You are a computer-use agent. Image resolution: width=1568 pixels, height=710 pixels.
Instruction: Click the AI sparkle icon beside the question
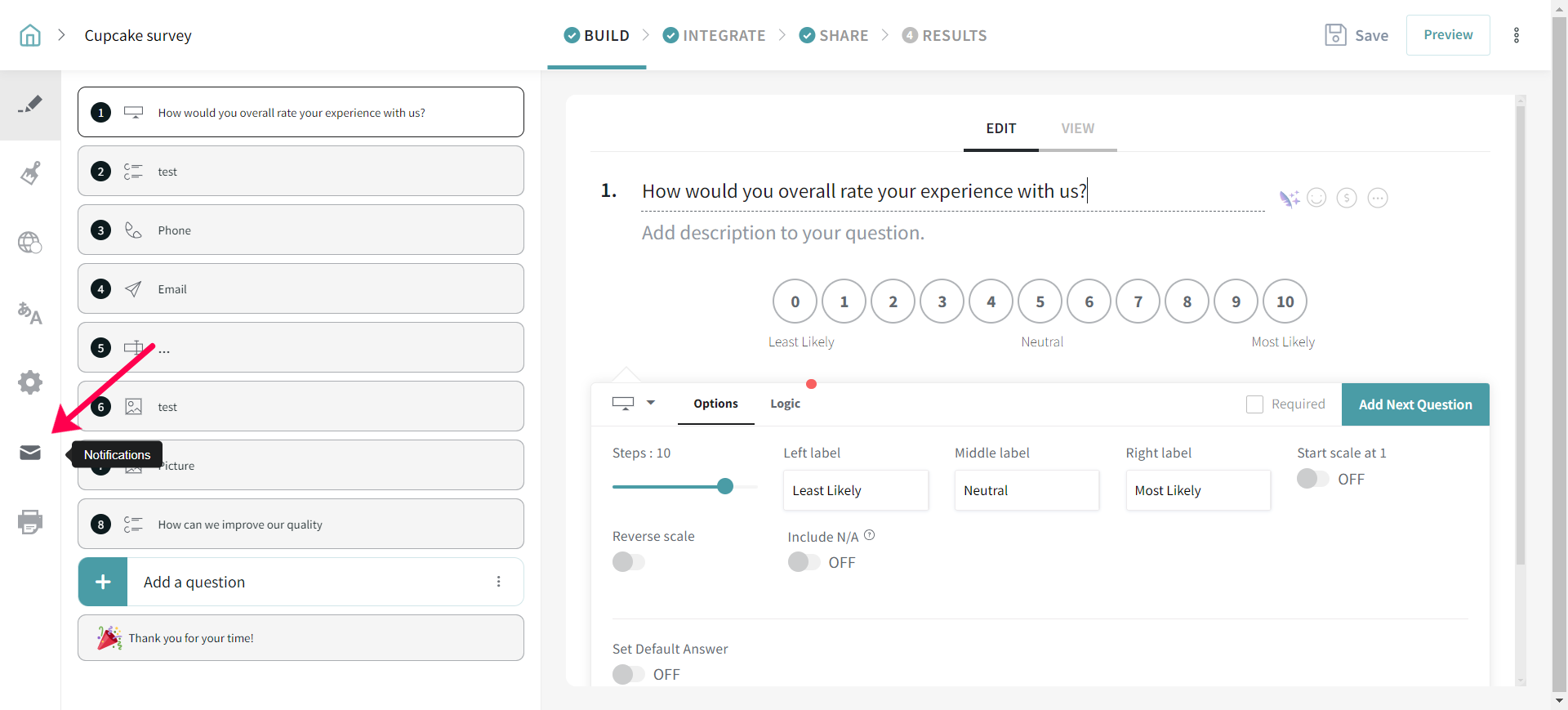click(1289, 199)
